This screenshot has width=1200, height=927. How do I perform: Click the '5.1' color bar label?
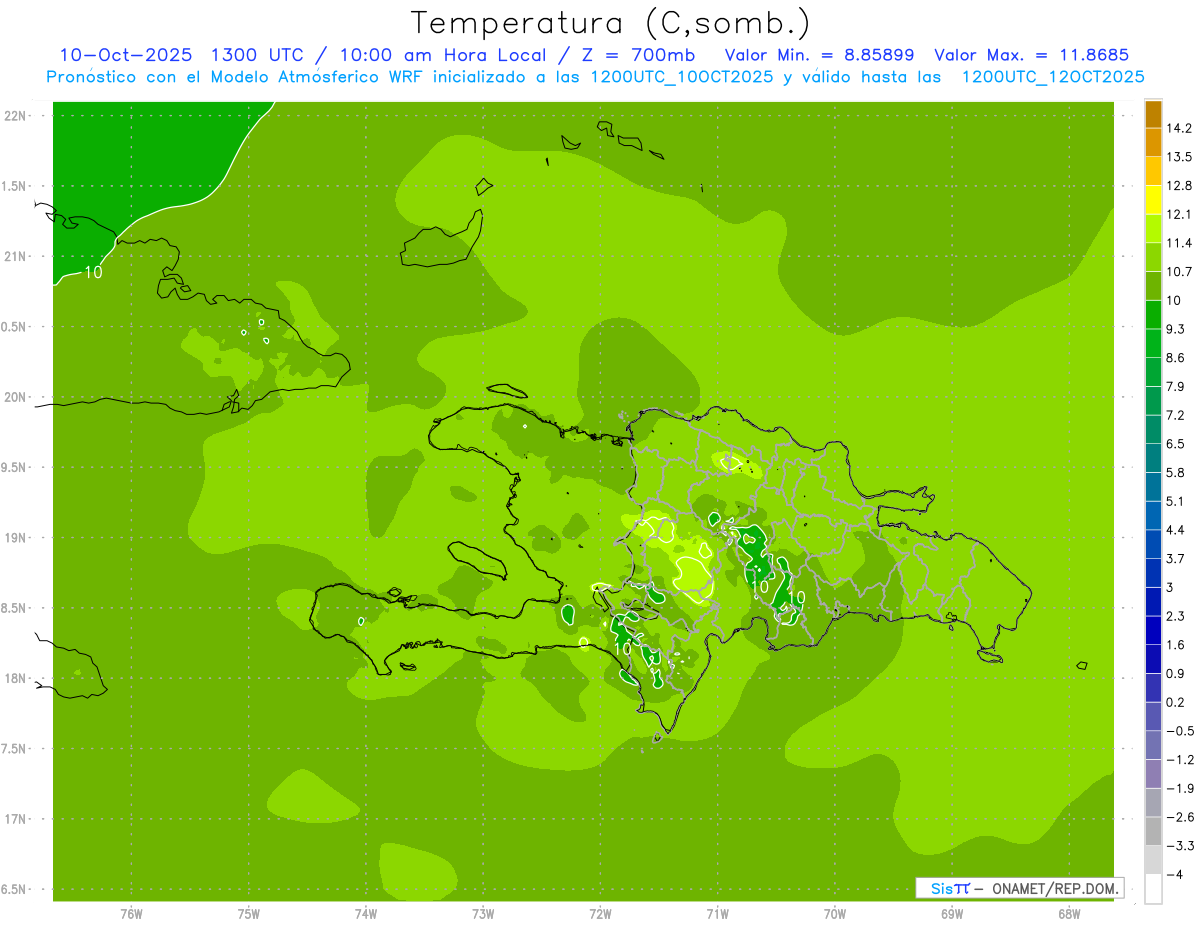1176,501
